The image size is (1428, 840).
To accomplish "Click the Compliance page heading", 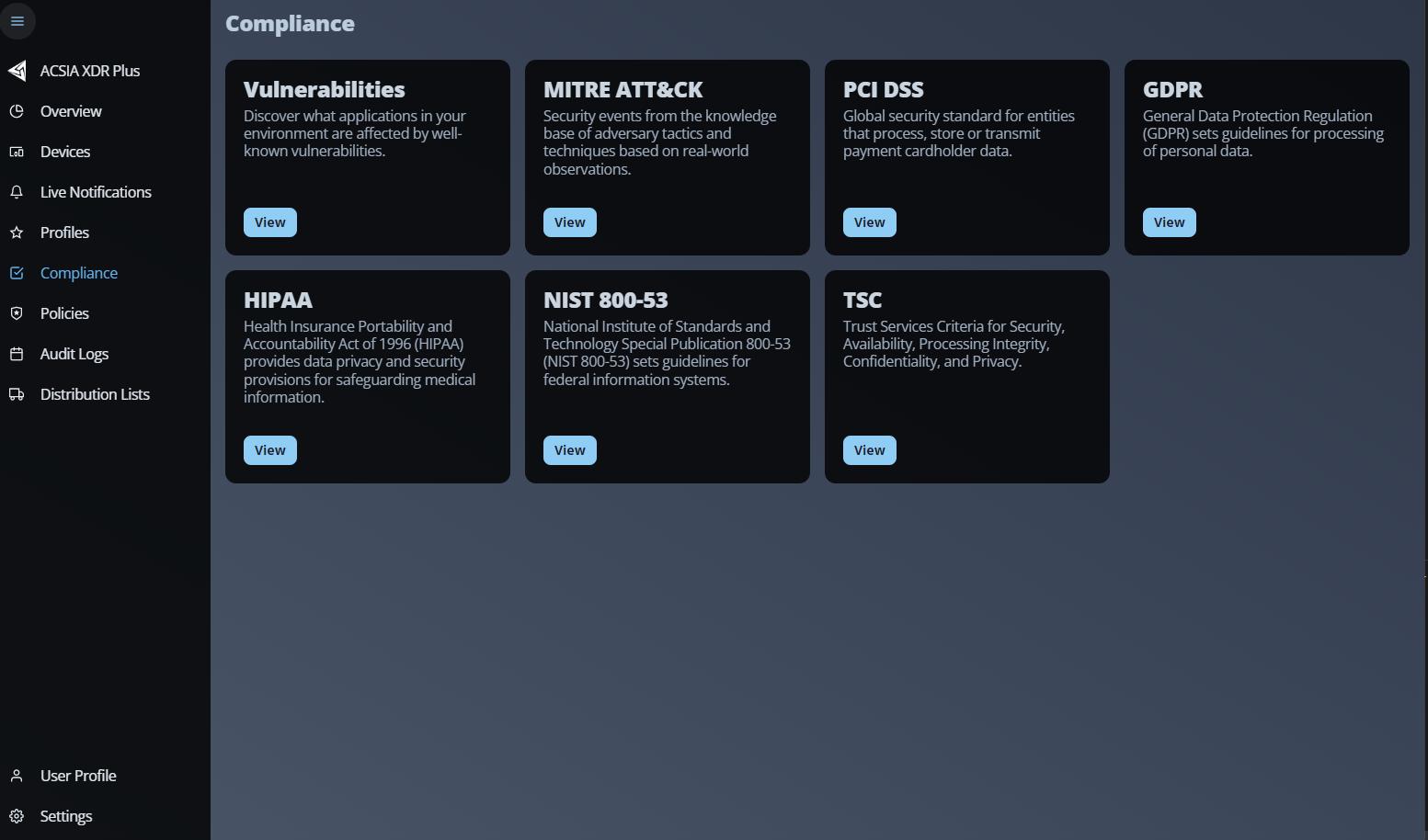I will pyautogui.click(x=290, y=24).
